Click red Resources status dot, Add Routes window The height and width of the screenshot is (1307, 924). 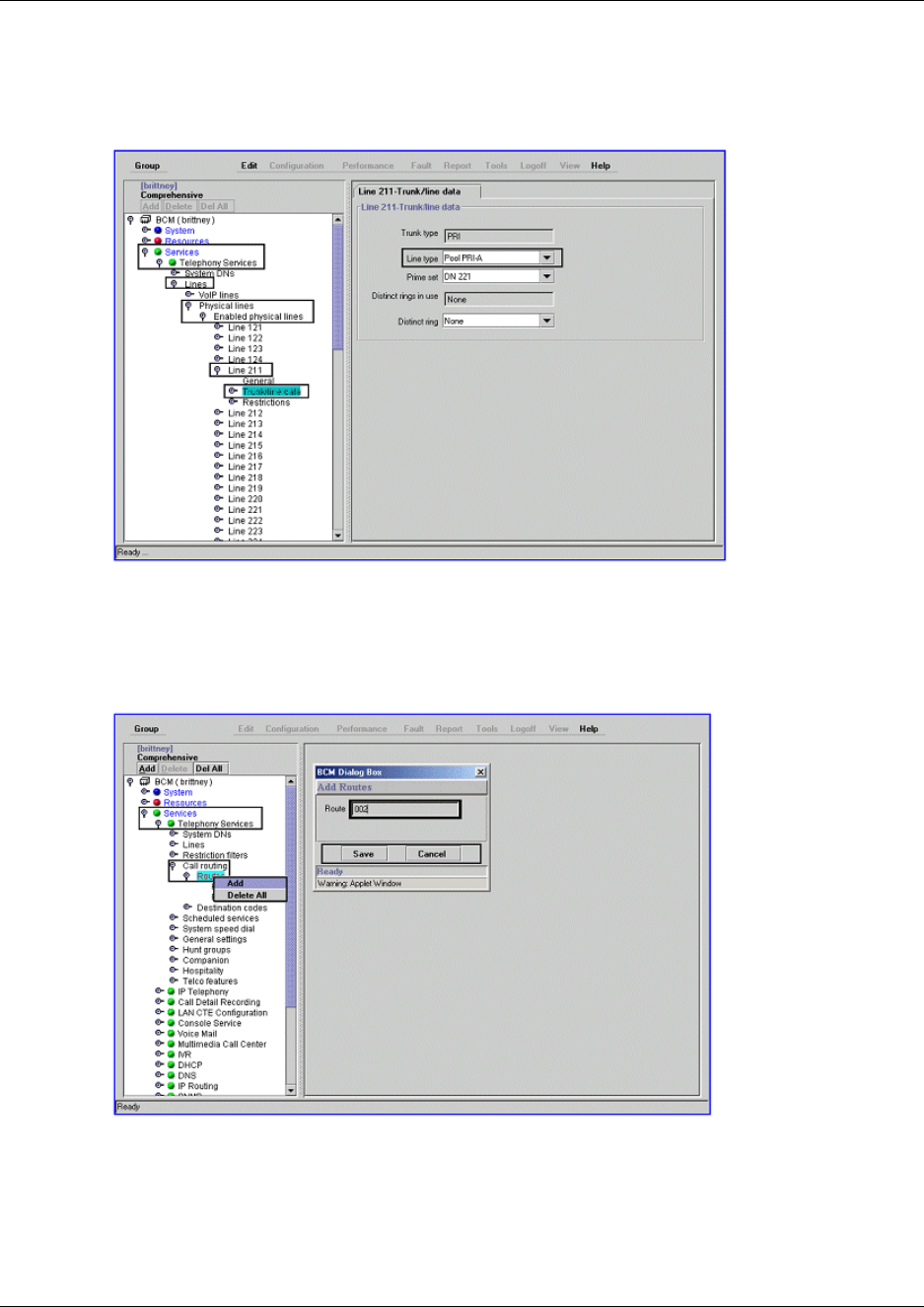[x=157, y=803]
